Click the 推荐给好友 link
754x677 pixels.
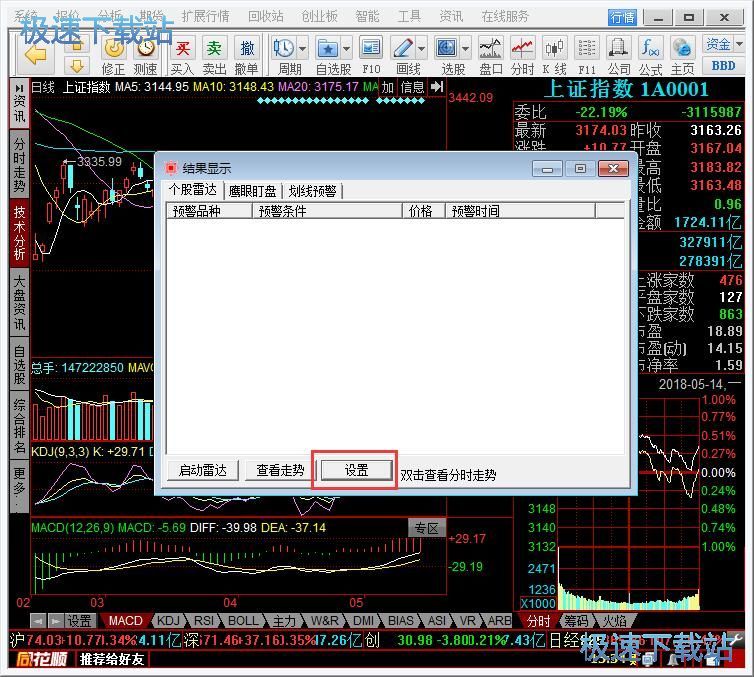(112, 659)
